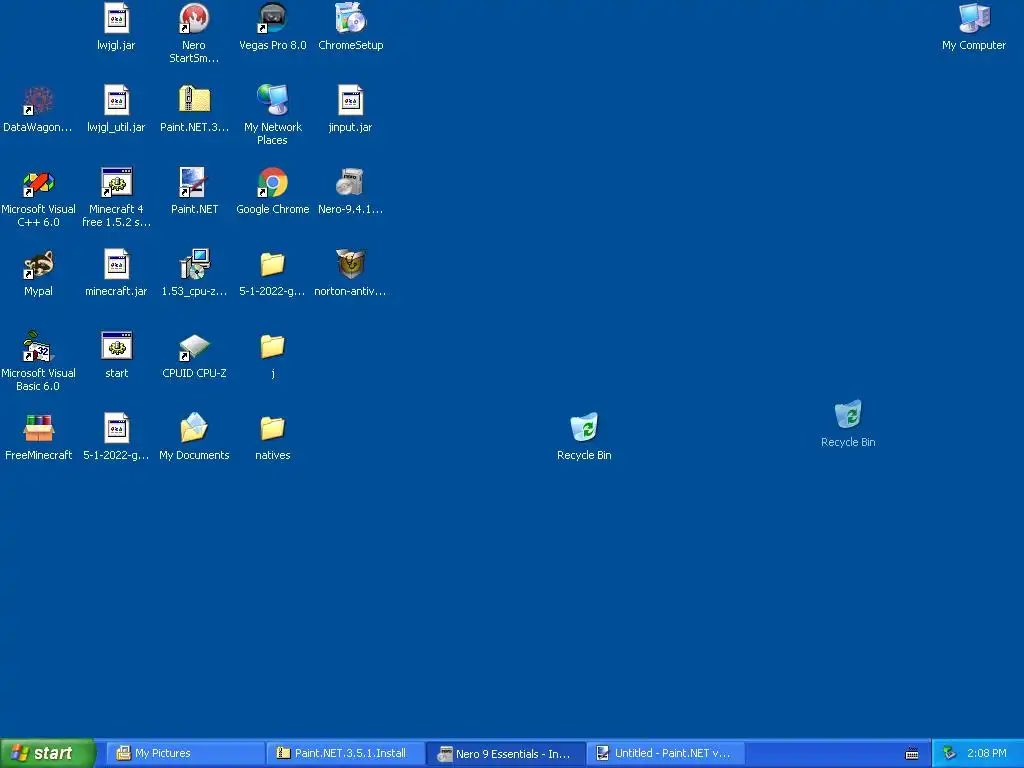Select the ChromeSetup installer icon

pyautogui.click(x=351, y=18)
